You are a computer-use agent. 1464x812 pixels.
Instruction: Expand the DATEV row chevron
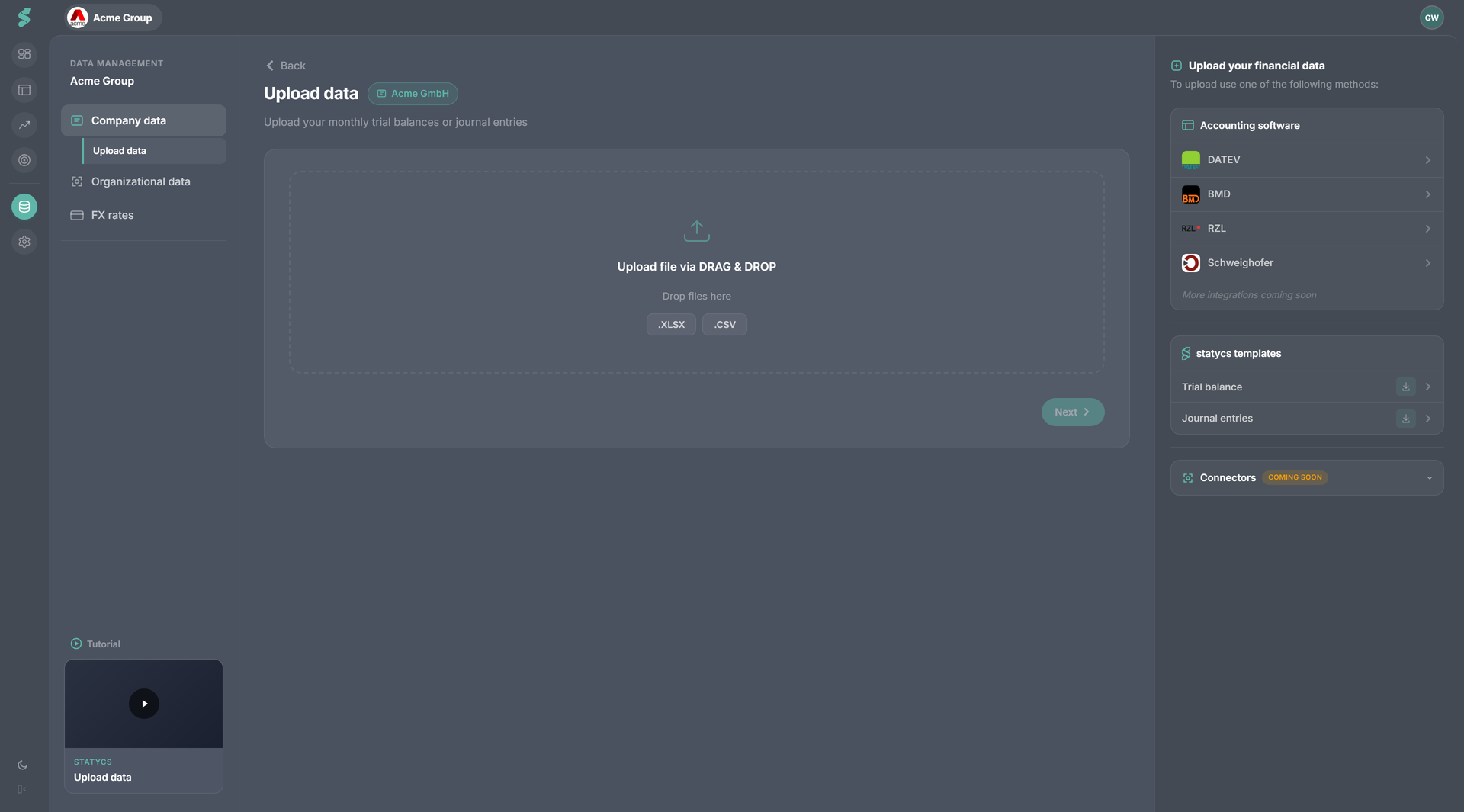click(x=1427, y=160)
